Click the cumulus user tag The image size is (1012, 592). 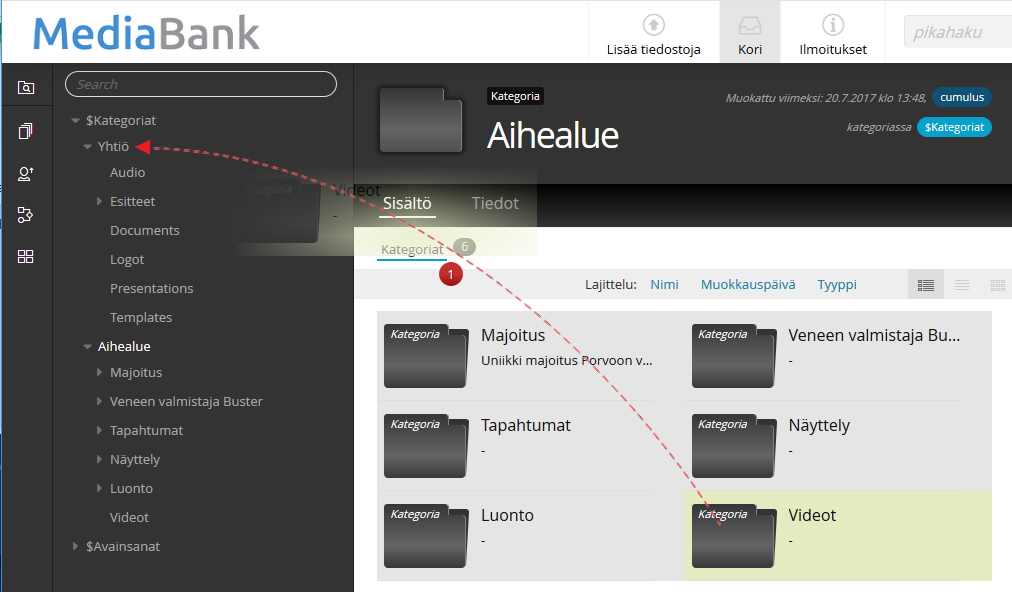[961, 98]
